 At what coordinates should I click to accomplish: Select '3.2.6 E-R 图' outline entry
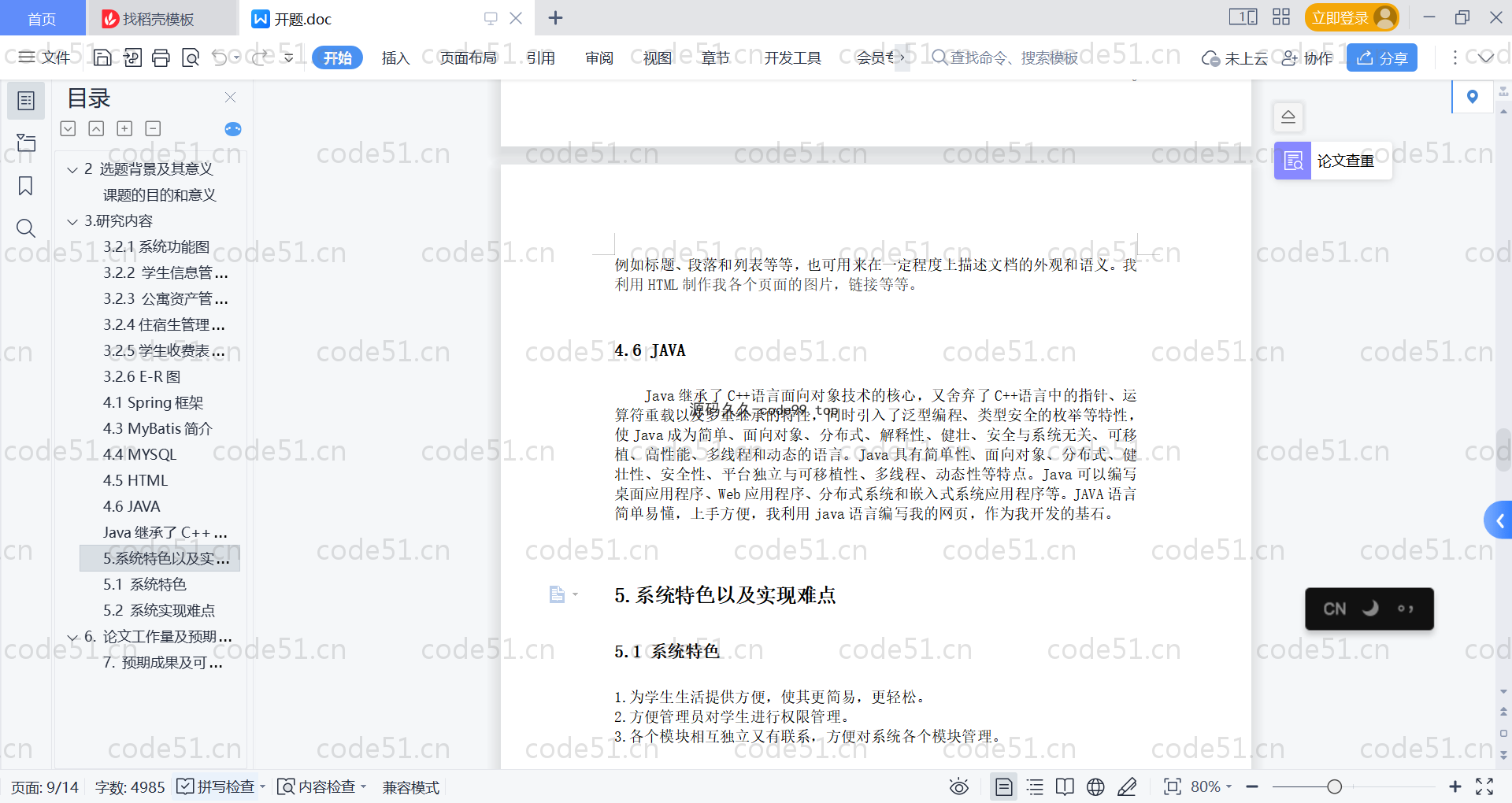coord(142,376)
